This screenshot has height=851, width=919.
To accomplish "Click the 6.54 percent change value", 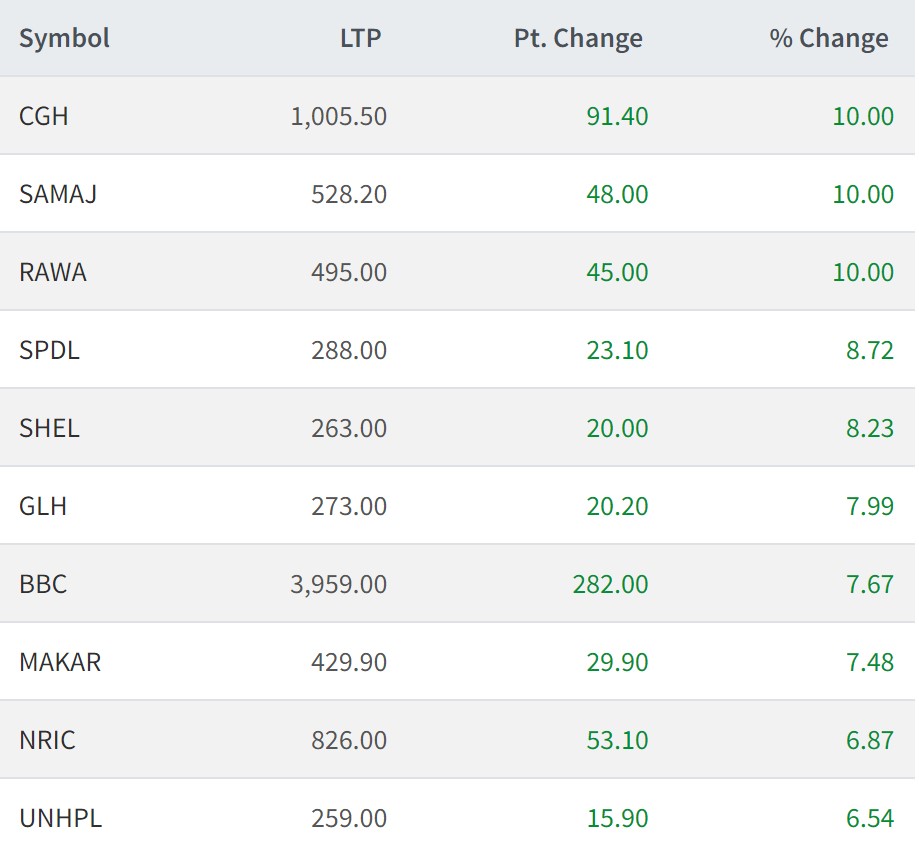I will click(868, 818).
